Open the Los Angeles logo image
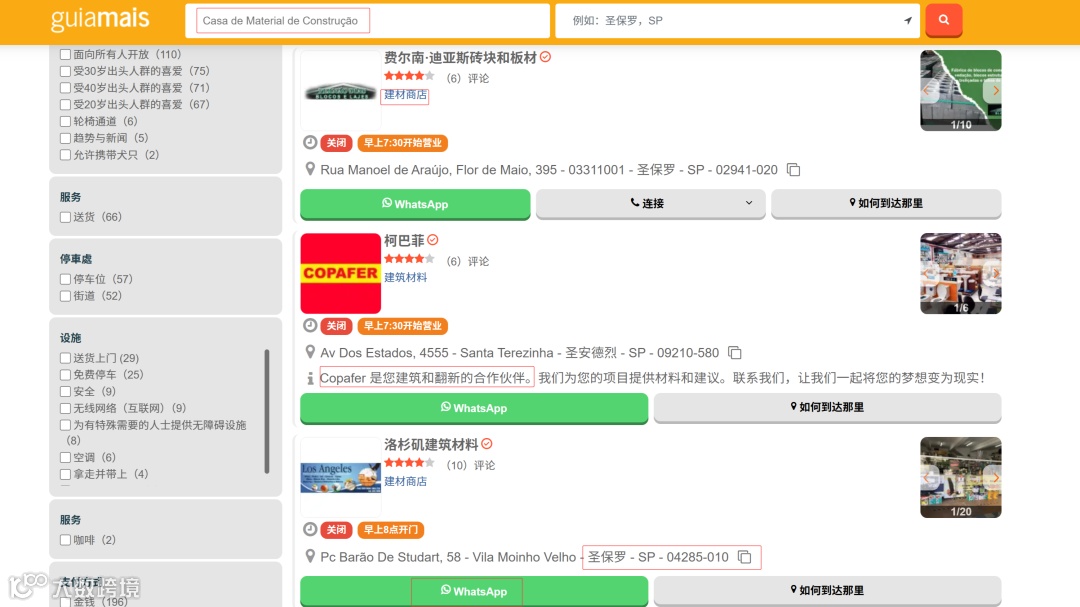Viewport: 1080px width, 607px height. pyautogui.click(x=340, y=477)
